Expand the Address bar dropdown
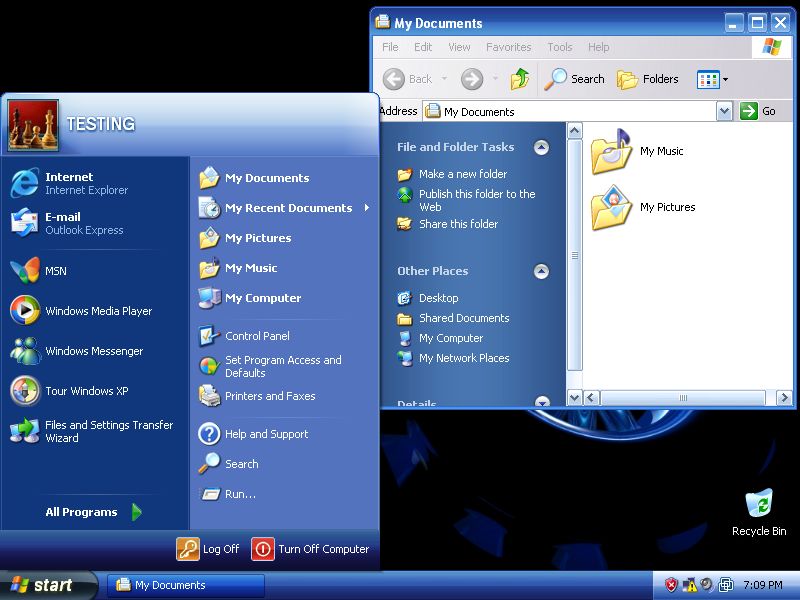The width and height of the screenshot is (800, 600). [724, 111]
